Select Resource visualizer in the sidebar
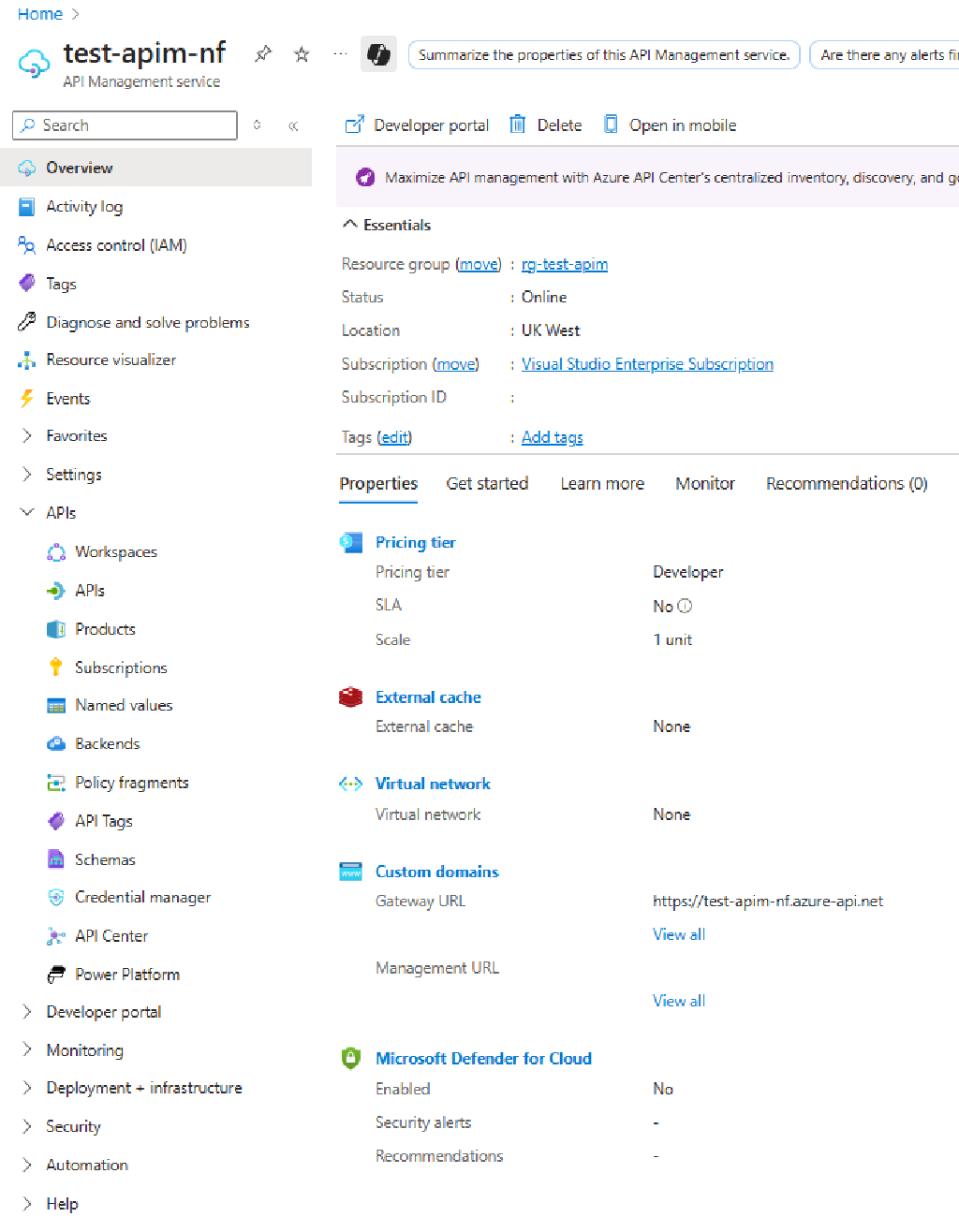 [110, 359]
